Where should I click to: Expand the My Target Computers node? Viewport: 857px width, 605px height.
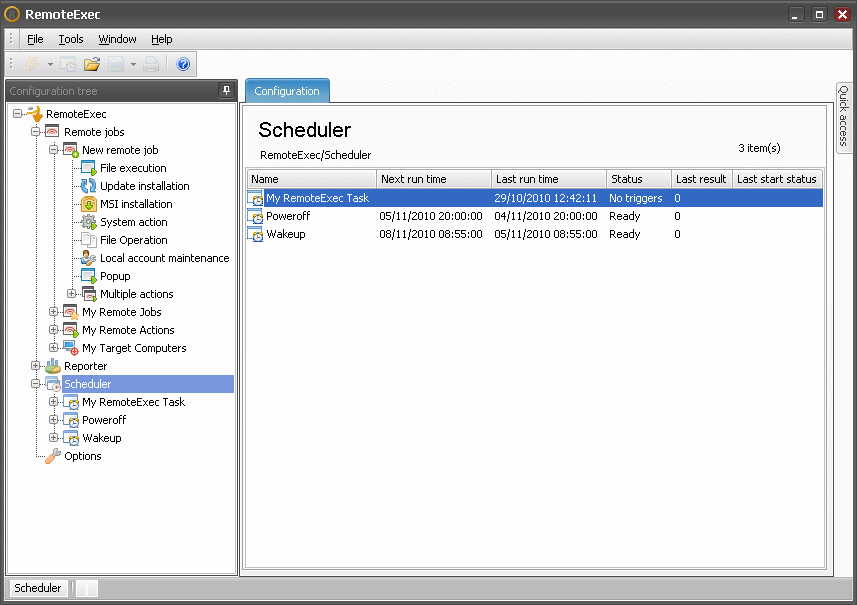tap(54, 348)
